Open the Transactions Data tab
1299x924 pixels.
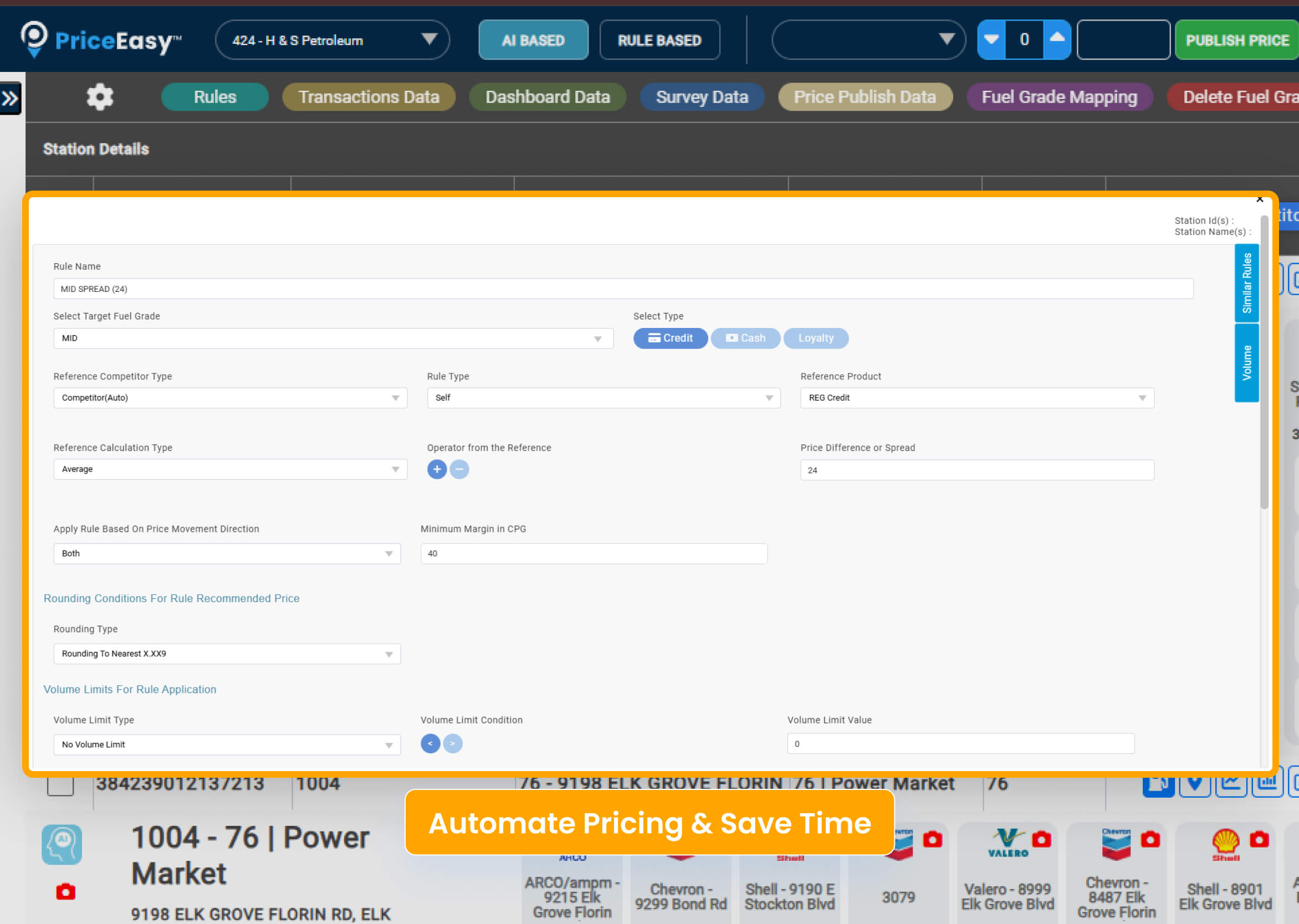(x=369, y=97)
